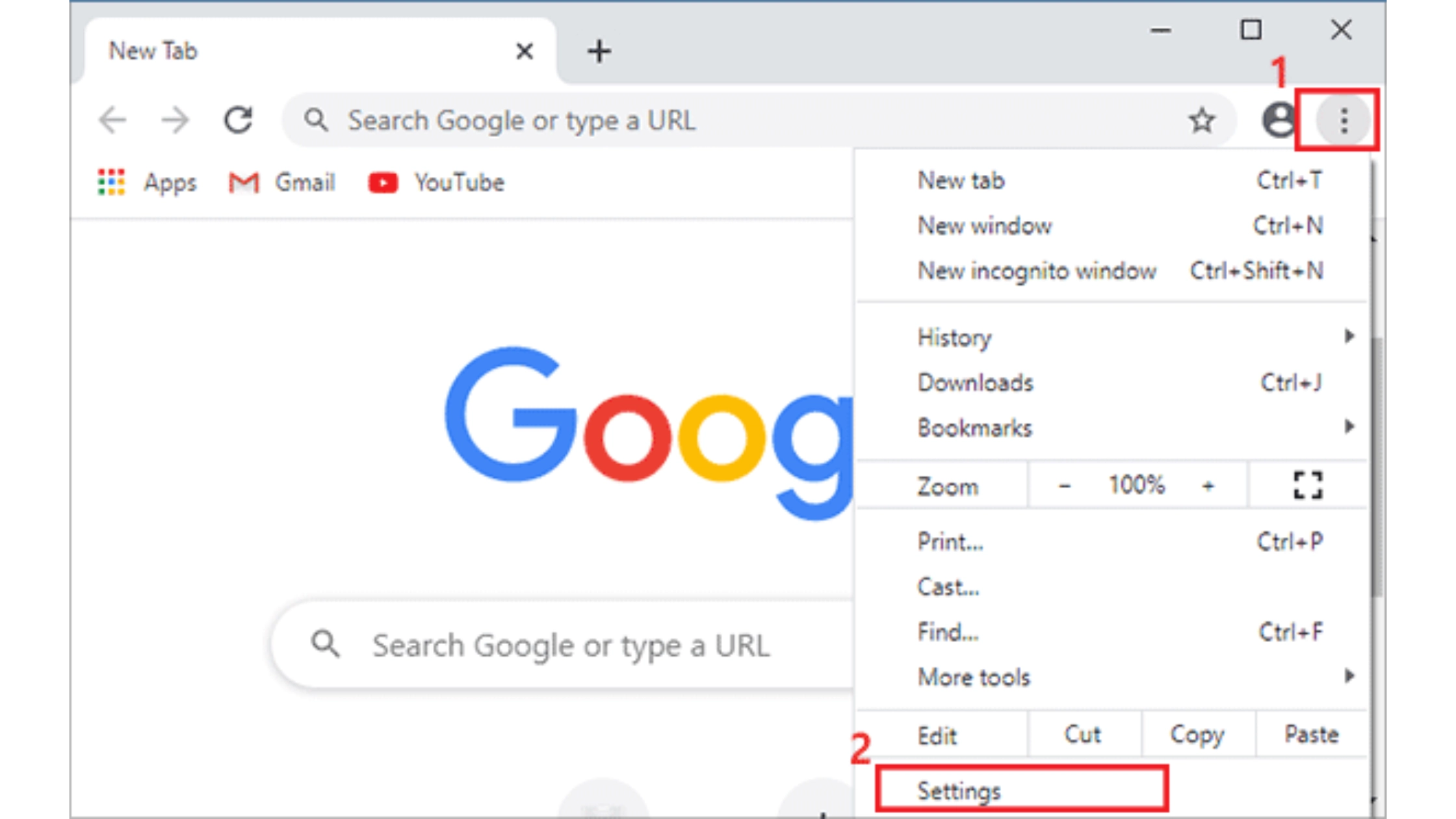Image resolution: width=1456 pixels, height=819 pixels.
Task: Expand the Bookmarks submenu
Action: [x=974, y=428]
